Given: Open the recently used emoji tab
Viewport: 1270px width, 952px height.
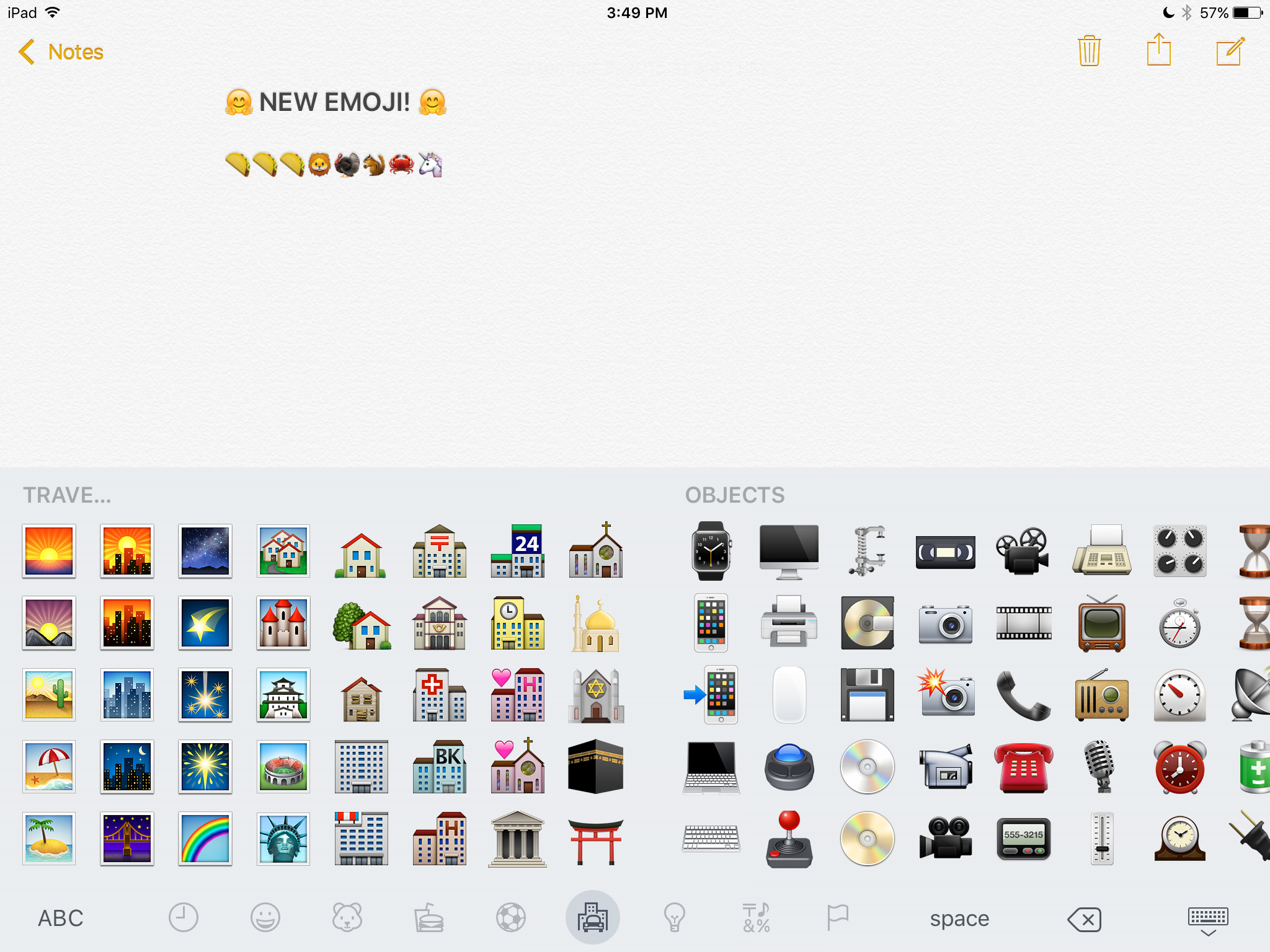Looking at the screenshot, I should 184,918.
